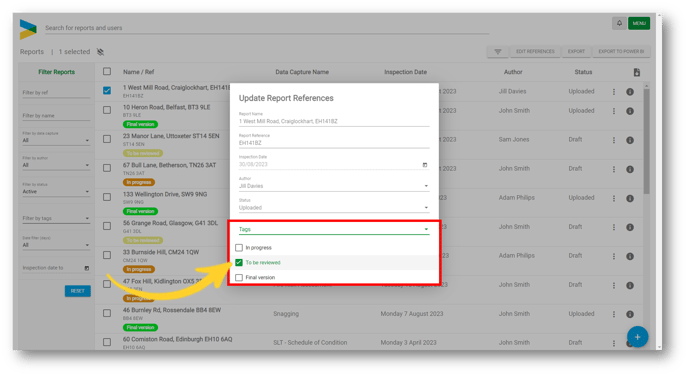Uncheck the 'To be reviewed' tag option
688x376 pixels.
(239, 262)
